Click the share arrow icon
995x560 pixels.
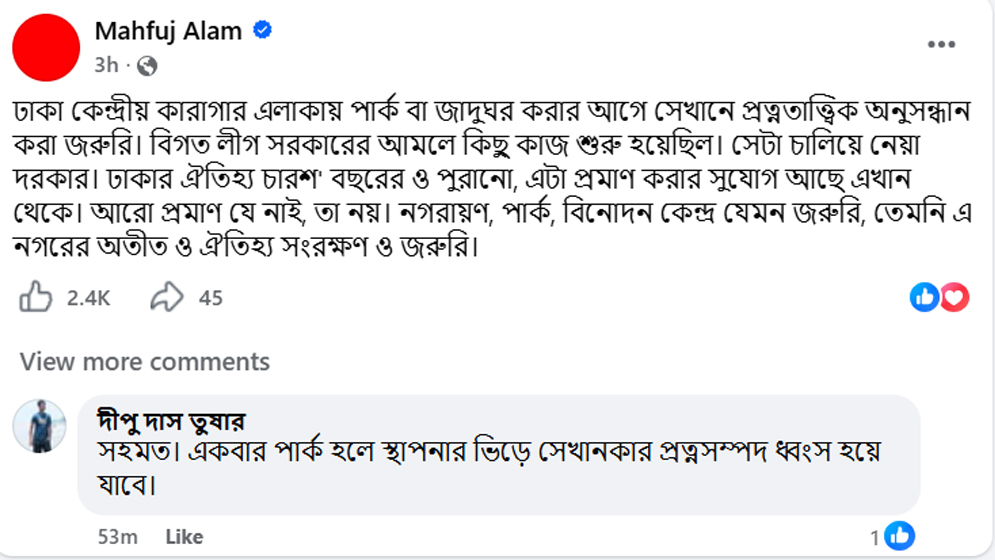[x=167, y=297]
